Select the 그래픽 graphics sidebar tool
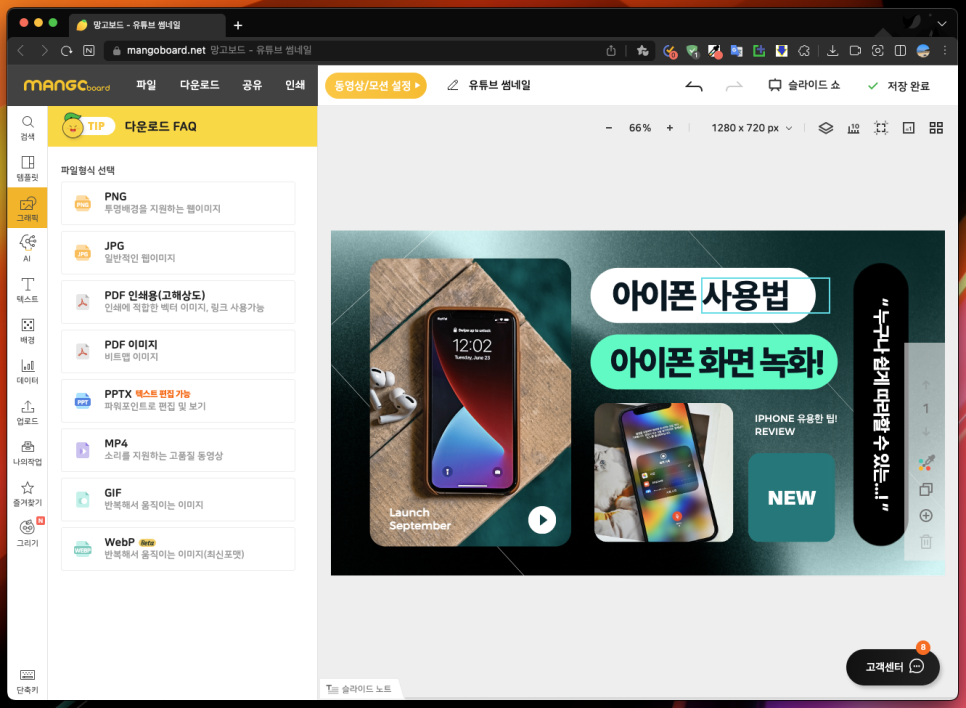This screenshot has width=966, height=708. [x=27, y=209]
